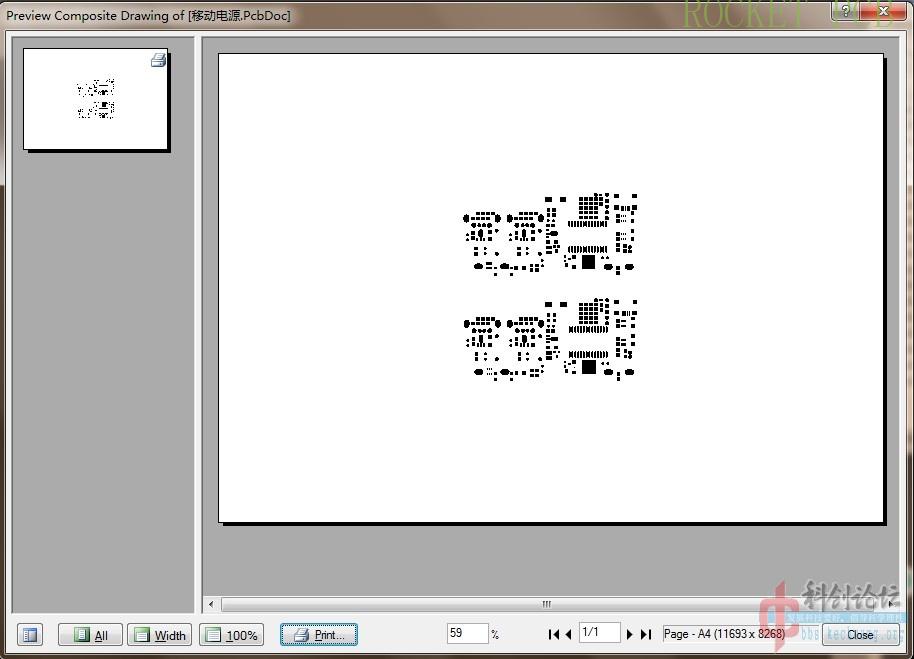Open the help question mark icon
This screenshot has width=914, height=659.
click(847, 12)
